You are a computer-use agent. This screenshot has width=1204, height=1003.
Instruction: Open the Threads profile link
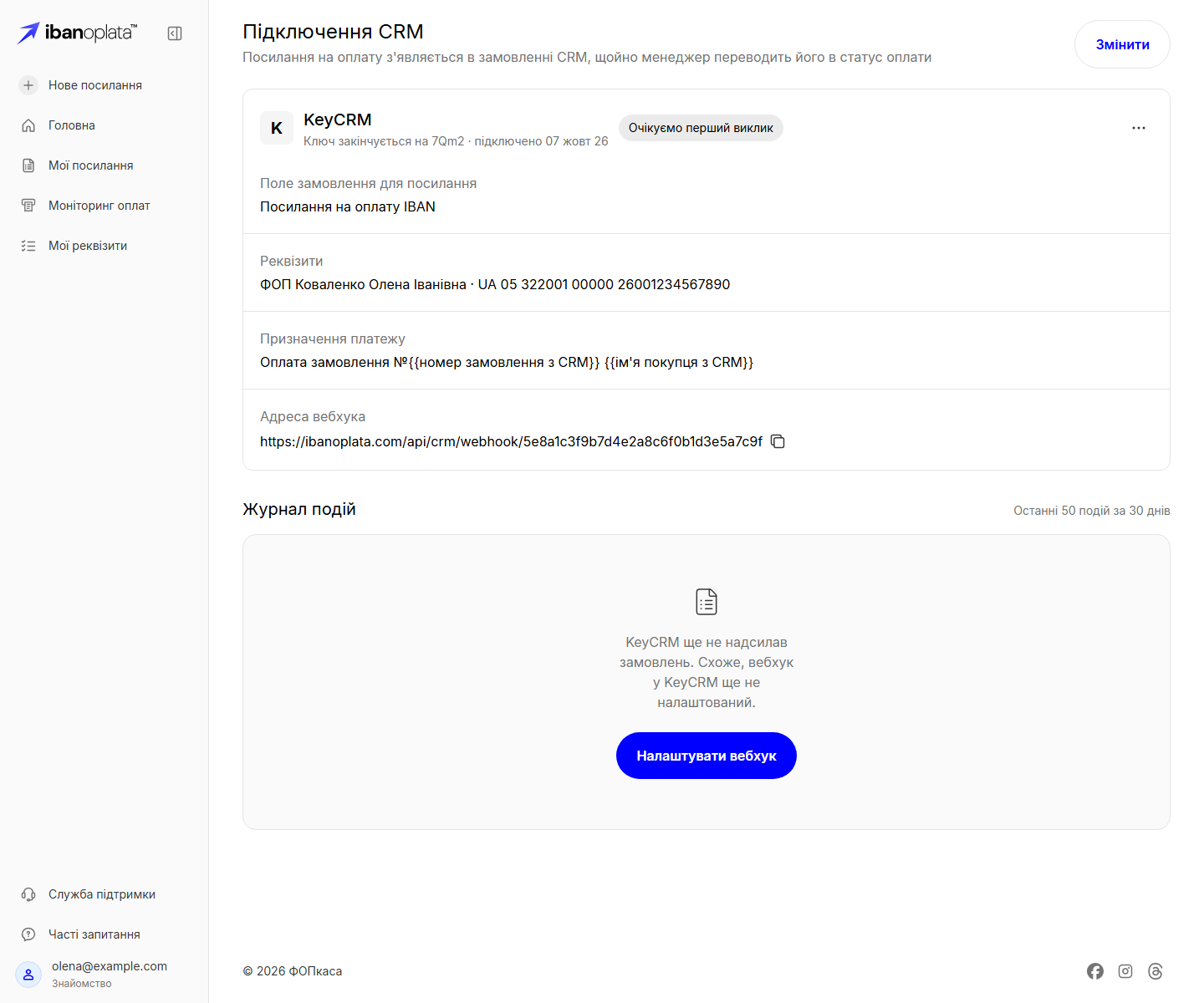coord(1156,971)
